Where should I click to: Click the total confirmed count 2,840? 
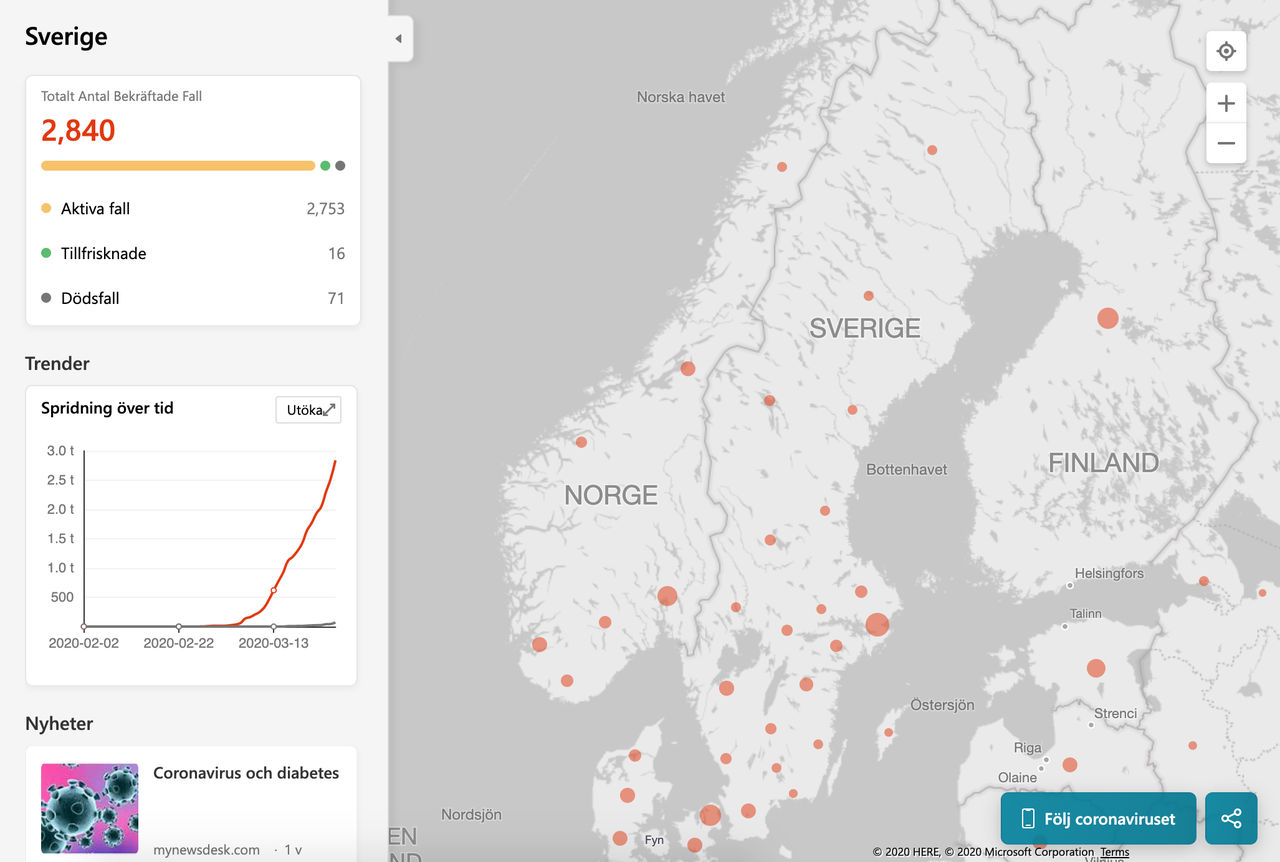78,131
